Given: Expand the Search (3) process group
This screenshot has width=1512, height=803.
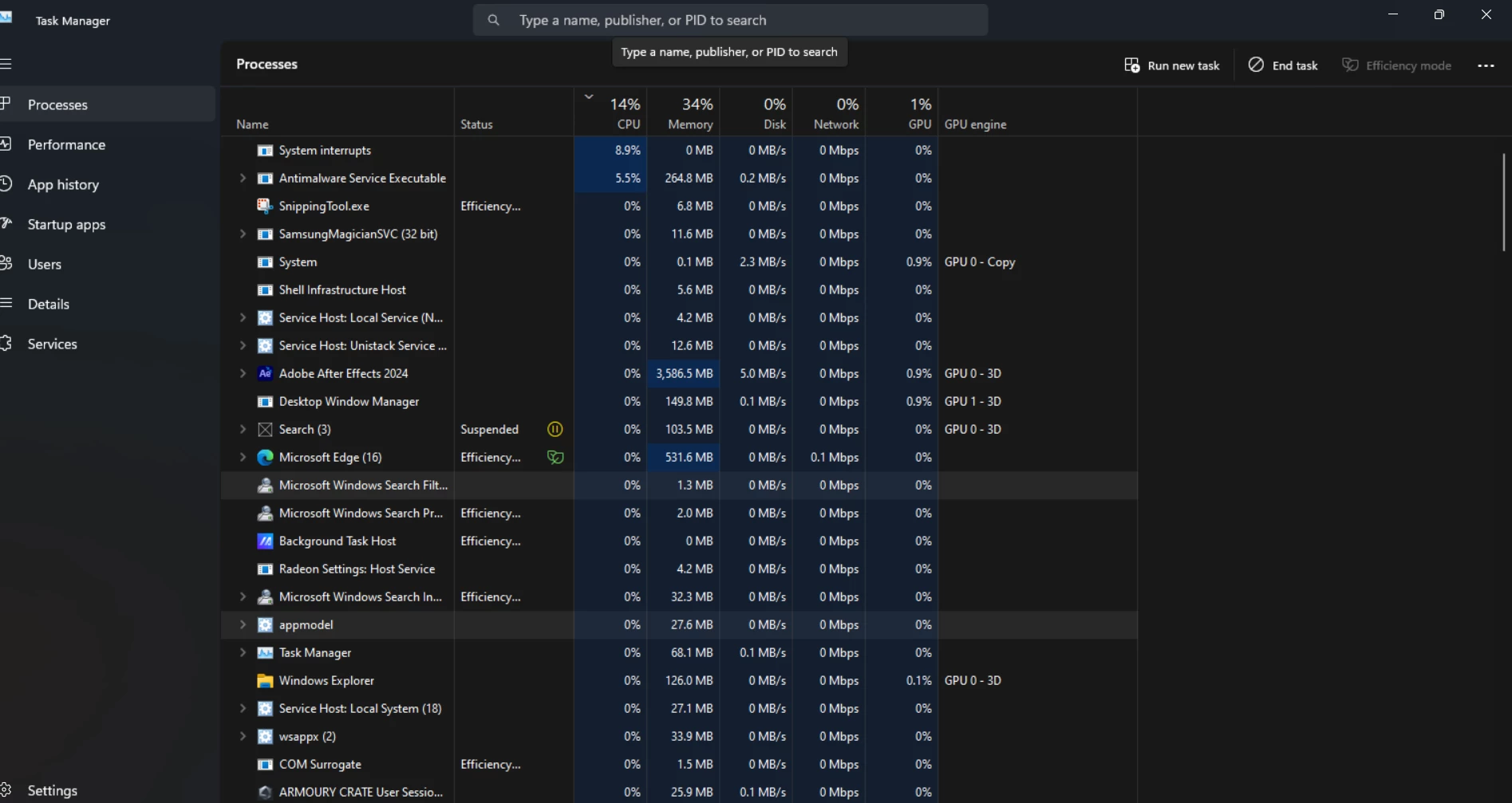Looking at the screenshot, I should tap(243, 429).
